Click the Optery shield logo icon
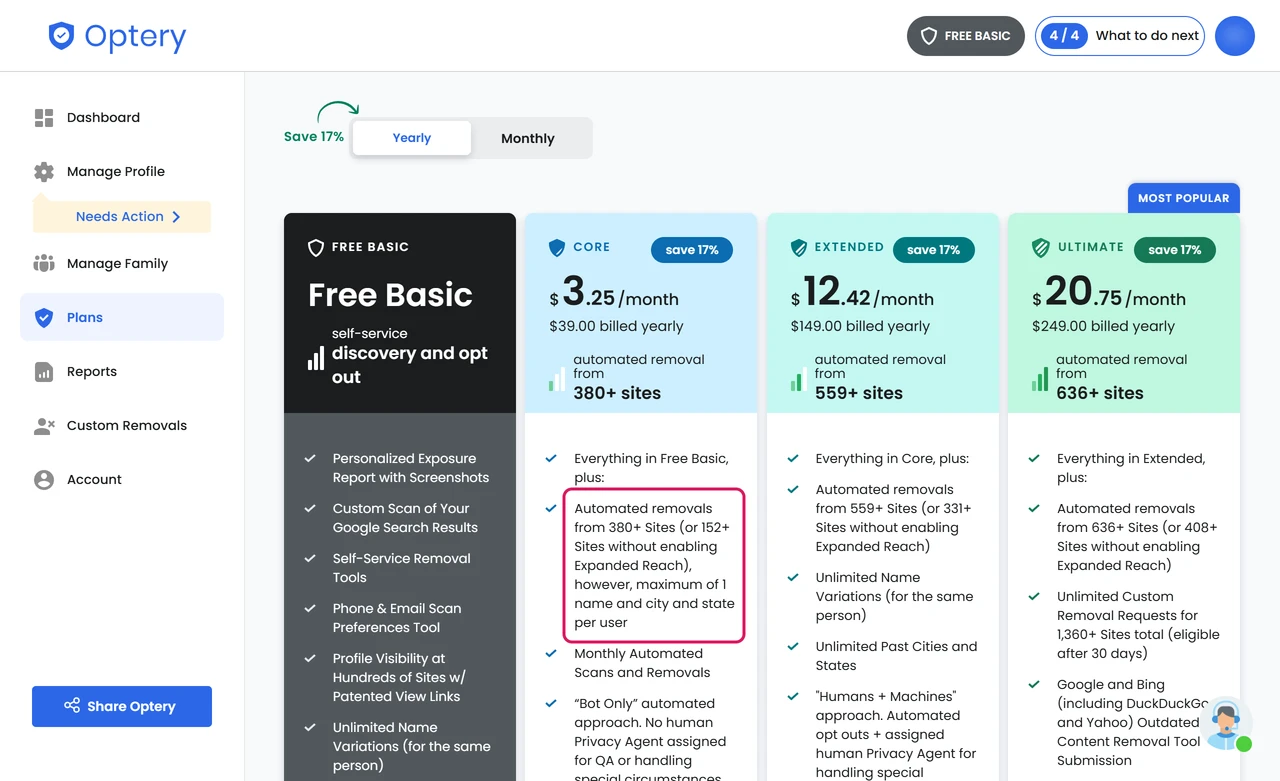1280x781 pixels. click(61, 37)
